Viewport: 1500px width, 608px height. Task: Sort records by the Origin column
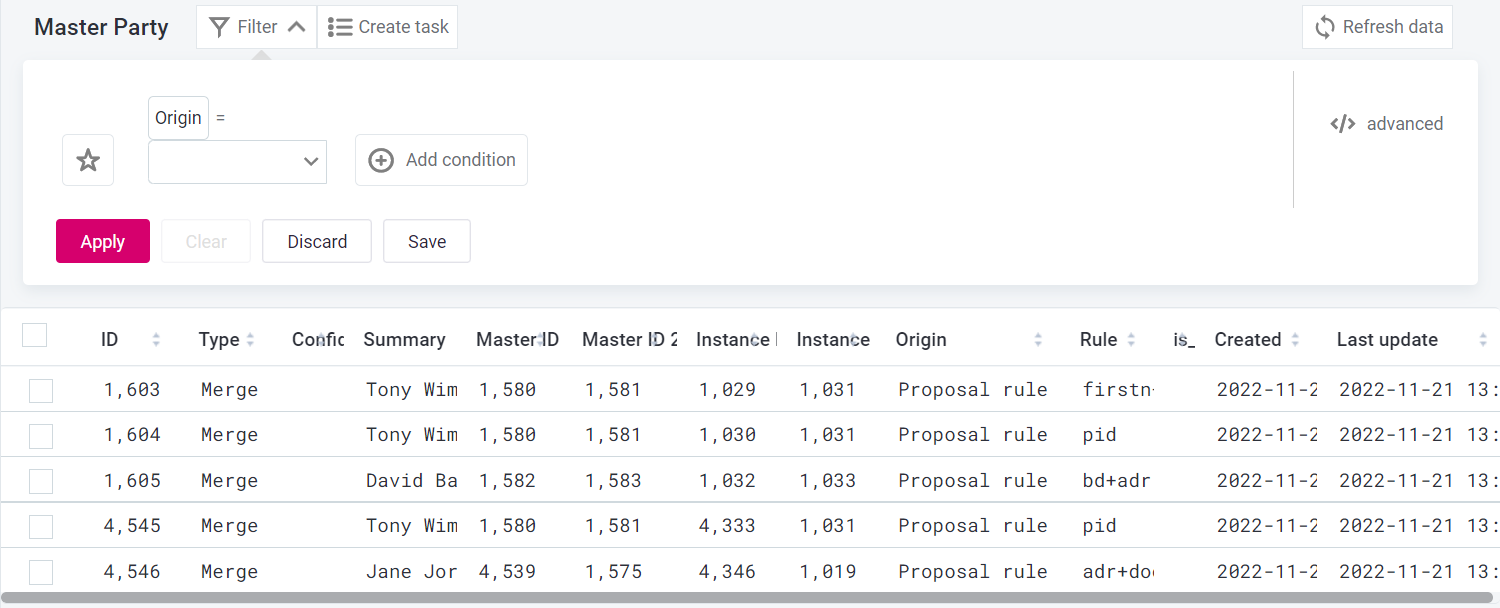(1040, 340)
